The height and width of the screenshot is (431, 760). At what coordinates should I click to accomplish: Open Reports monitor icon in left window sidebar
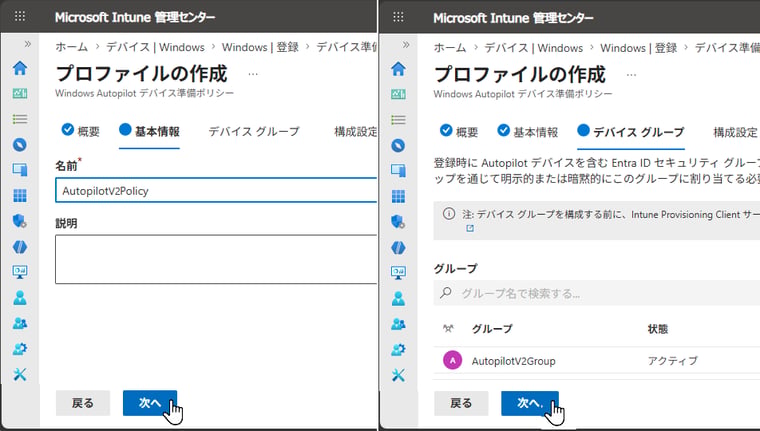click(20, 272)
